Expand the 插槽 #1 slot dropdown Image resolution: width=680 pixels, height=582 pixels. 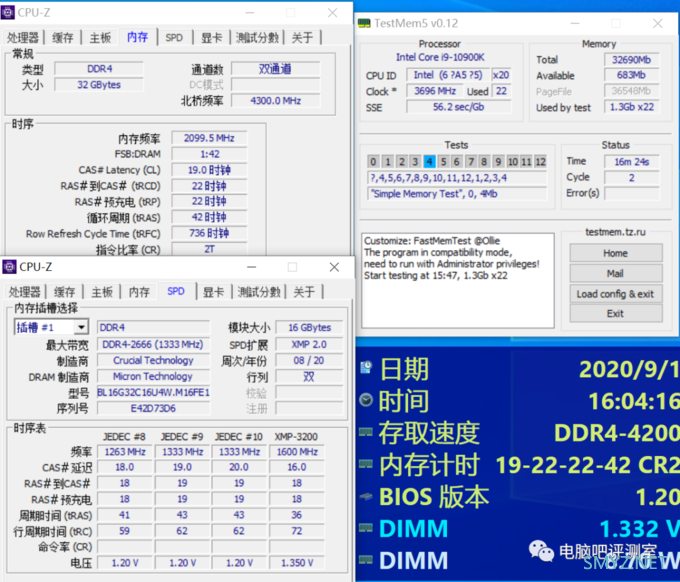point(81,327)
